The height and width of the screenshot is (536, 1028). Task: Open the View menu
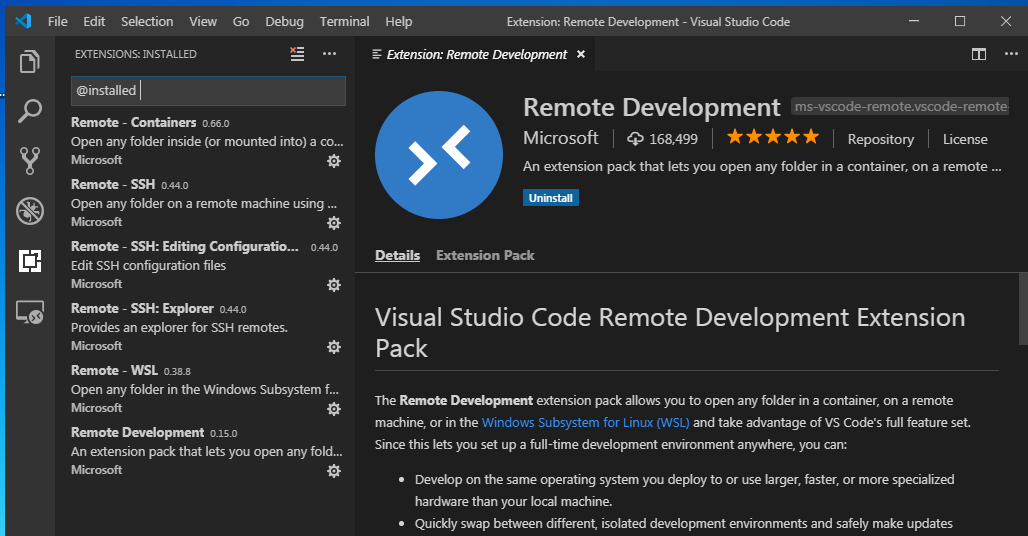(203, 22)
